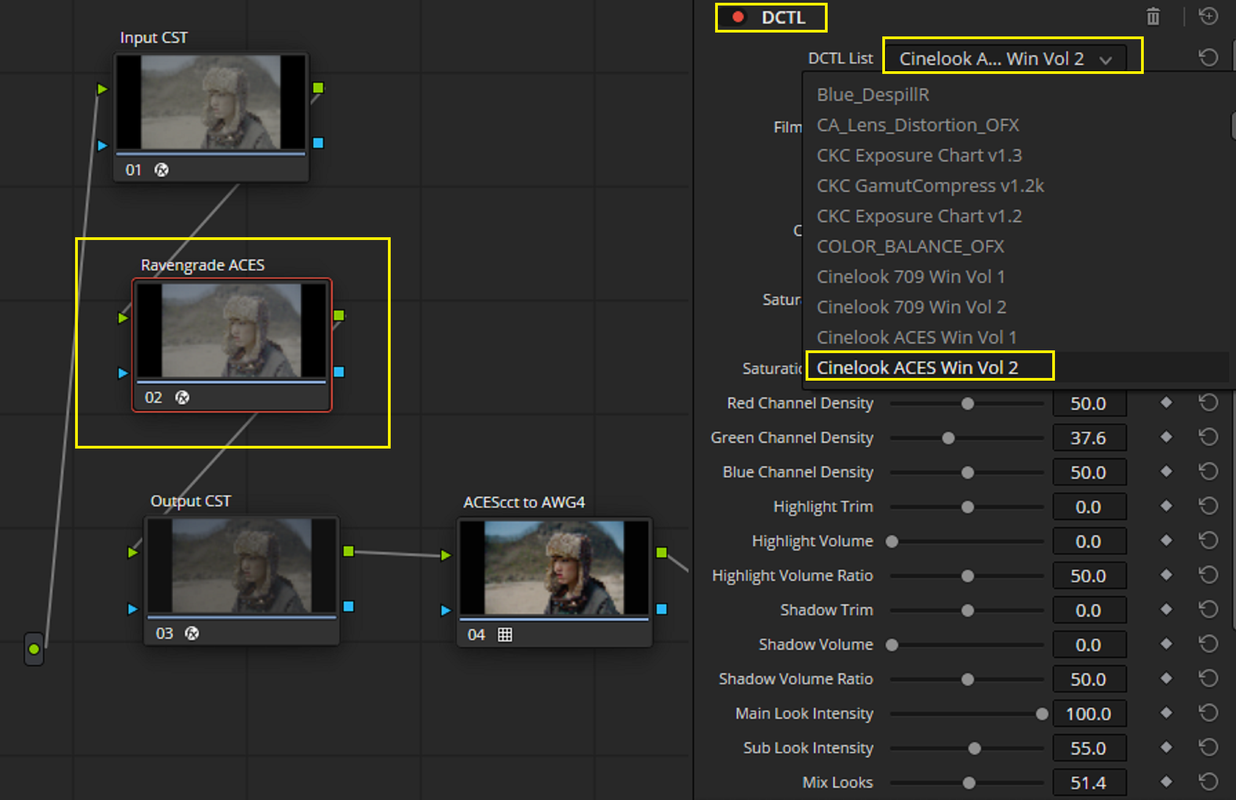Delete the DCTL effect using trash icon
The height and width of the screenshot is (800, 1236).
click(1153, 16)
